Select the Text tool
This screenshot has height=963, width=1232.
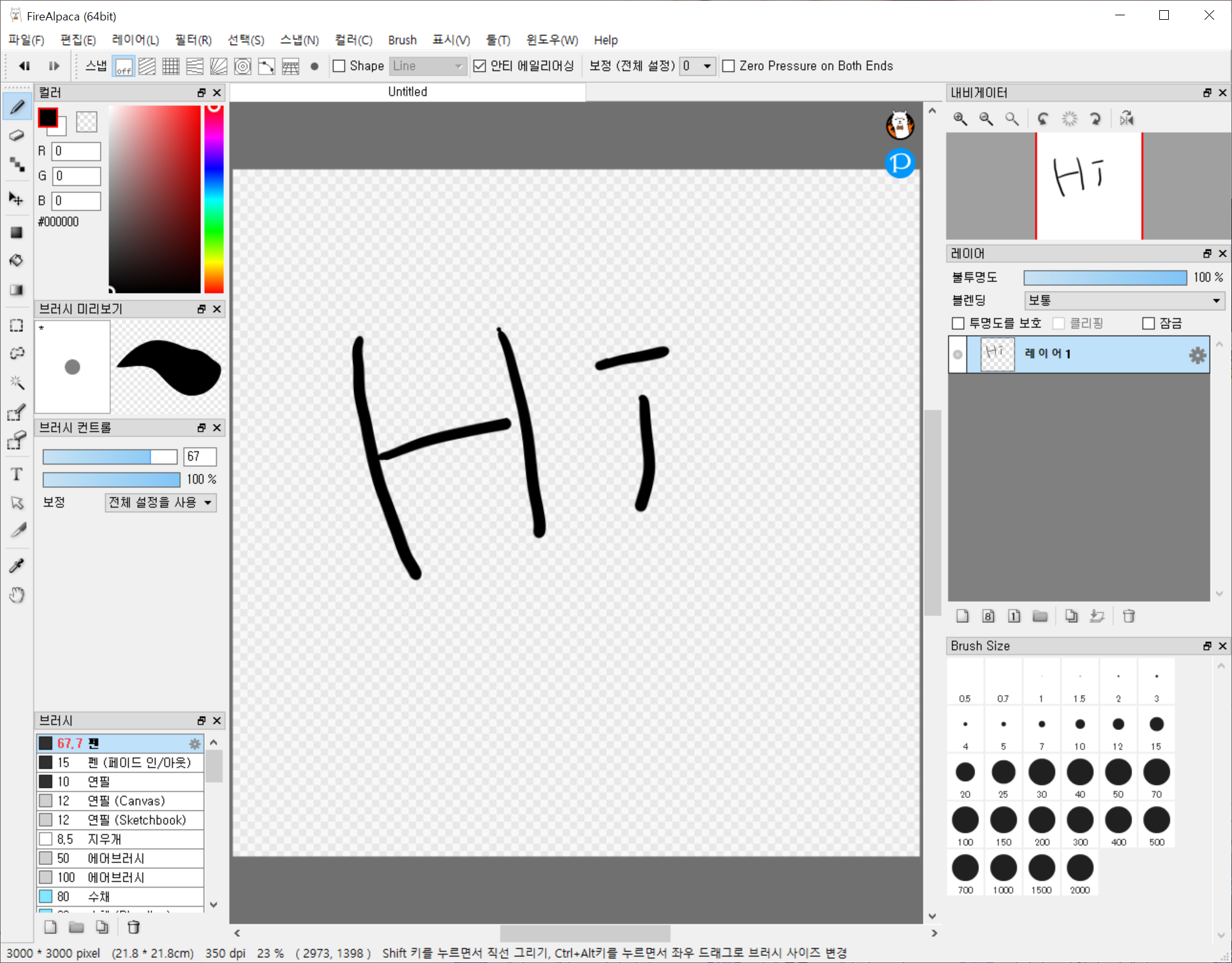17,474
